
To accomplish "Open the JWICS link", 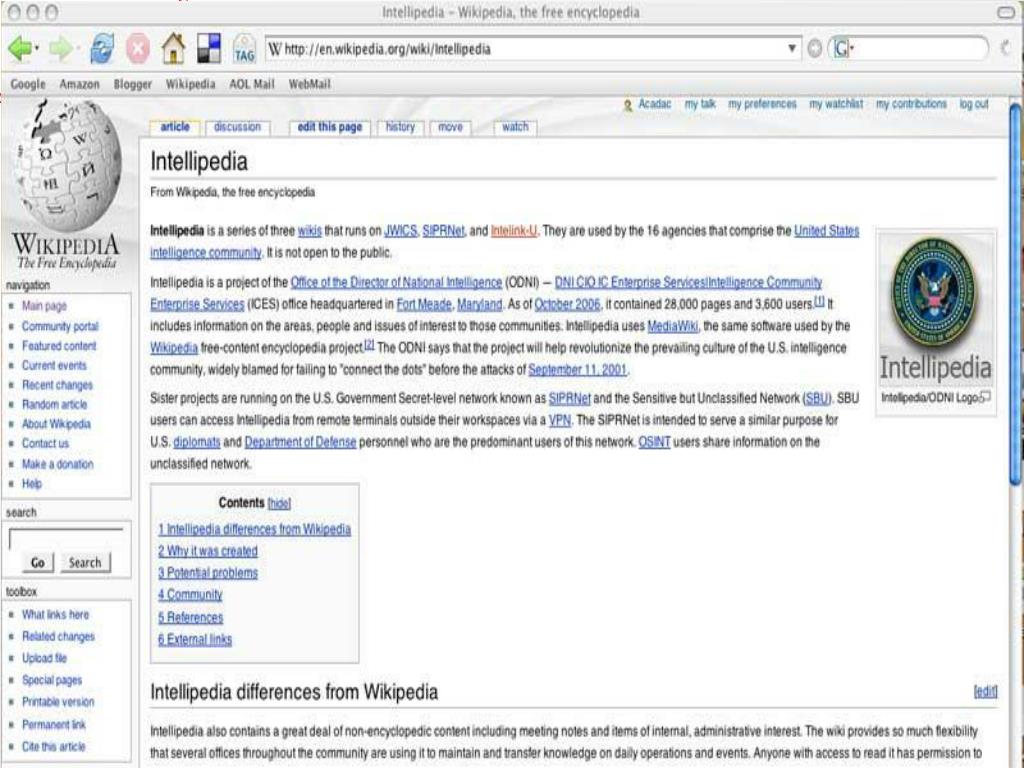I will (x=400, y=231).
